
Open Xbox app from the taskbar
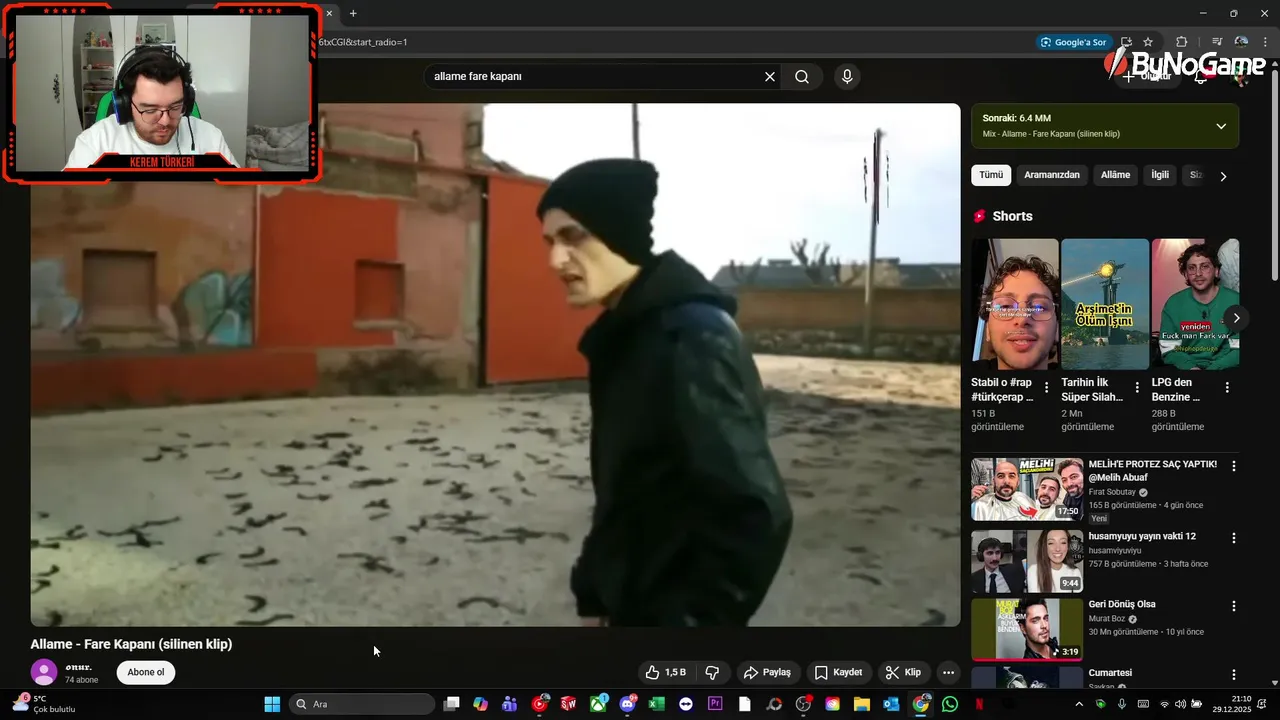click(x=598, y=704)
